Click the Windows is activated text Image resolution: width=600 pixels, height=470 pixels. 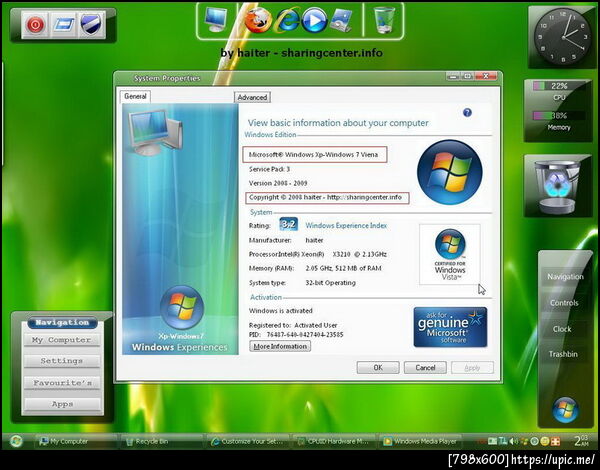(x=280, y=310)
